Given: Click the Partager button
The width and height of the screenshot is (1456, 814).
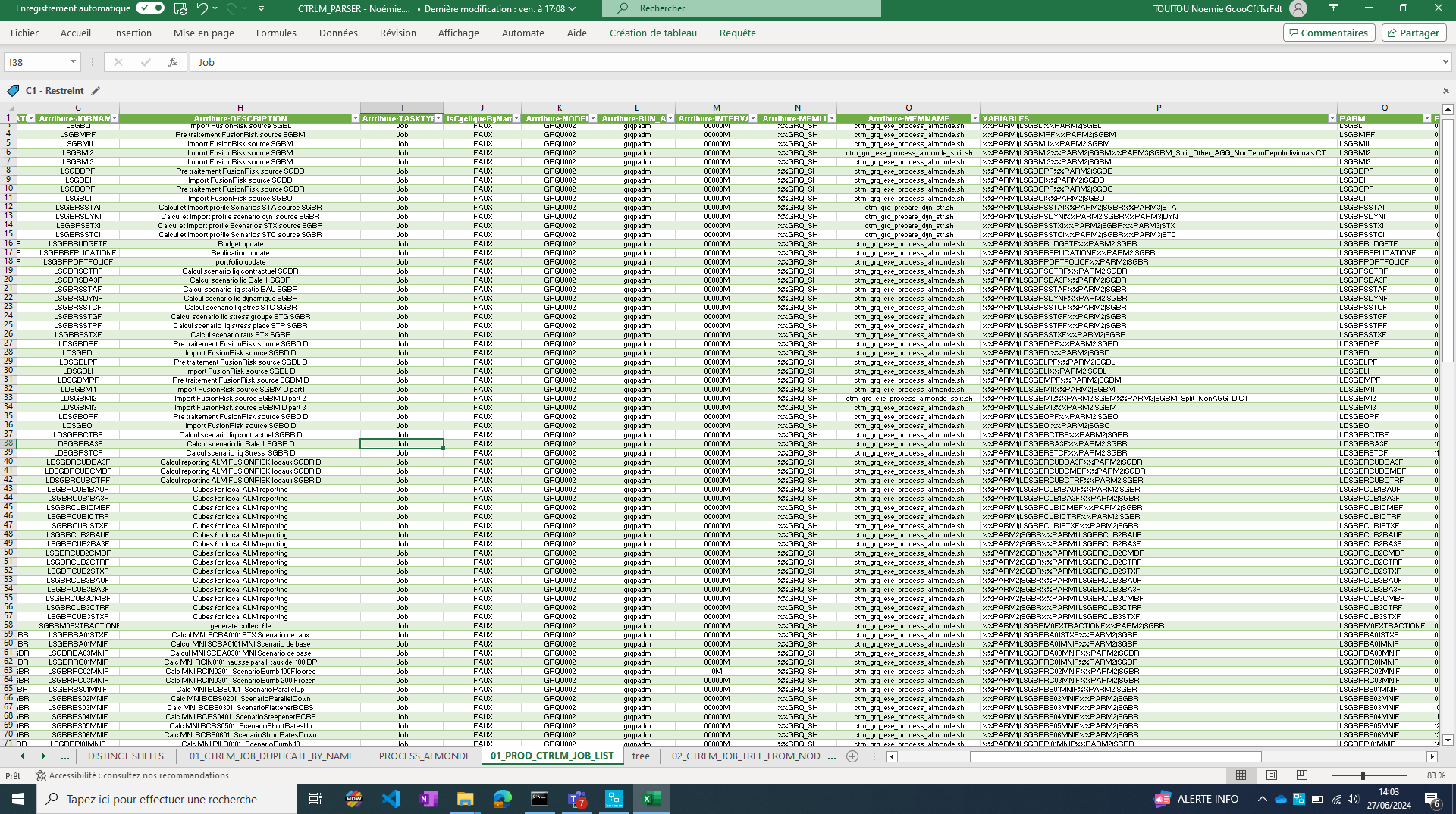Looking at the screenshot, I should (1414, 33).
